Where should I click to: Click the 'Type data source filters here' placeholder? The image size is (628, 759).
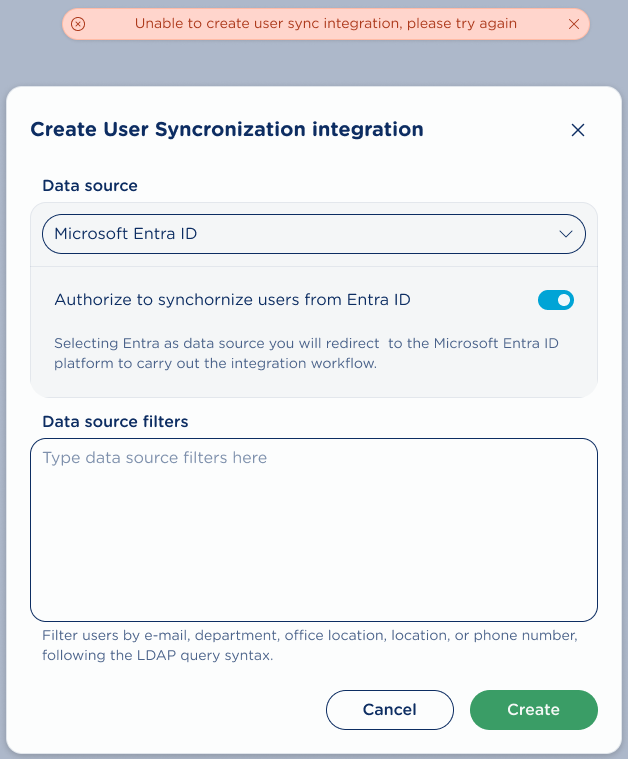pos(155,458)
